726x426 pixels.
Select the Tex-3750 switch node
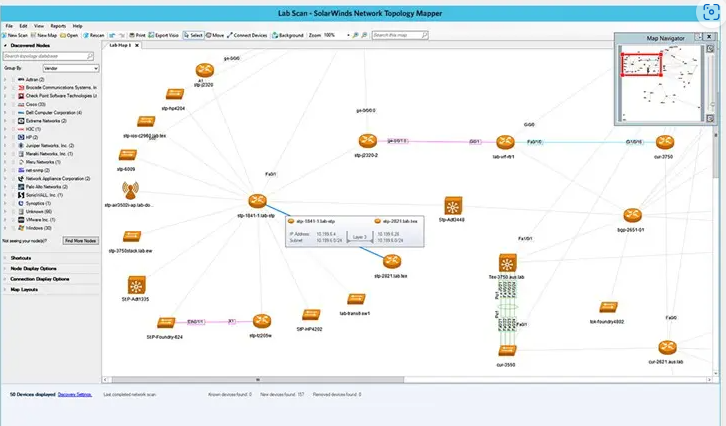click(x=507, y=263)
